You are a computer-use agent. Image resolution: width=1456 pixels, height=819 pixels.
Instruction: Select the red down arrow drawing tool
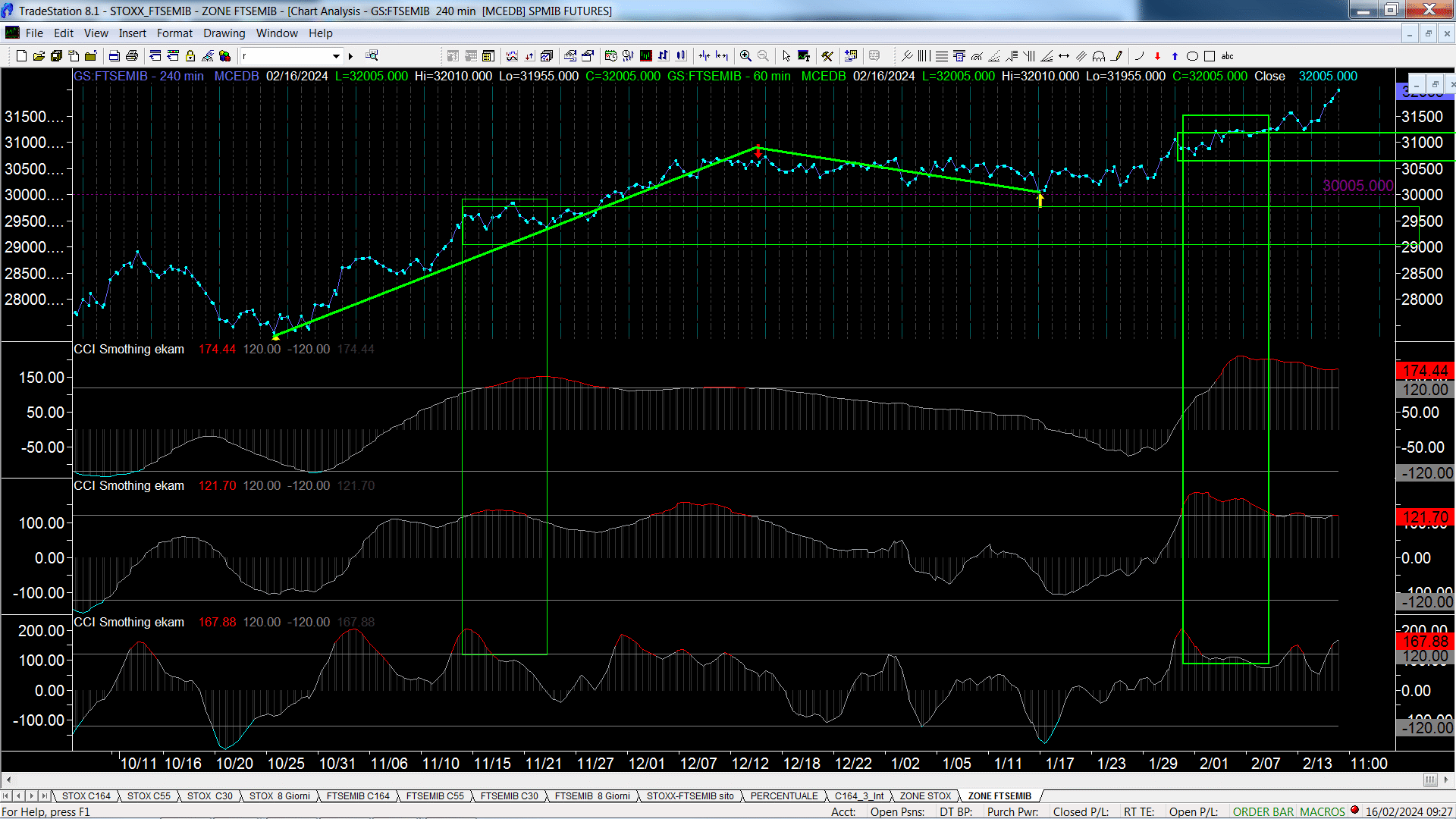coord(1157,55)
